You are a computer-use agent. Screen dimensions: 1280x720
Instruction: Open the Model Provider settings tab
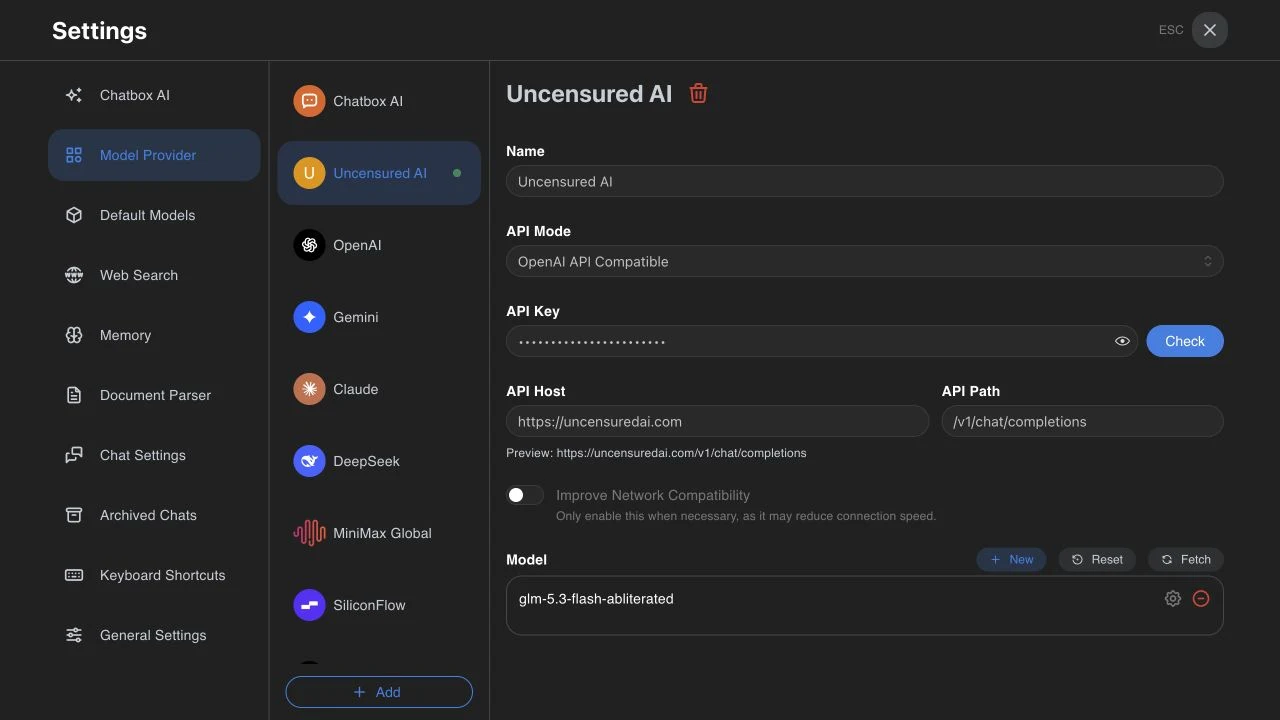click(x=154, y=155)
